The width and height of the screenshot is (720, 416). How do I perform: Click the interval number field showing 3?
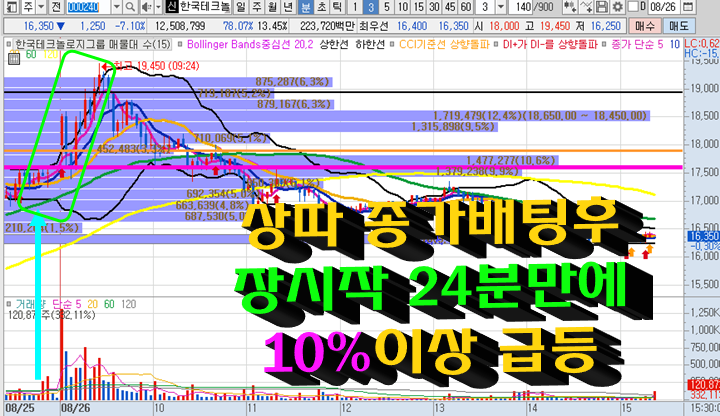click(485, 7)
